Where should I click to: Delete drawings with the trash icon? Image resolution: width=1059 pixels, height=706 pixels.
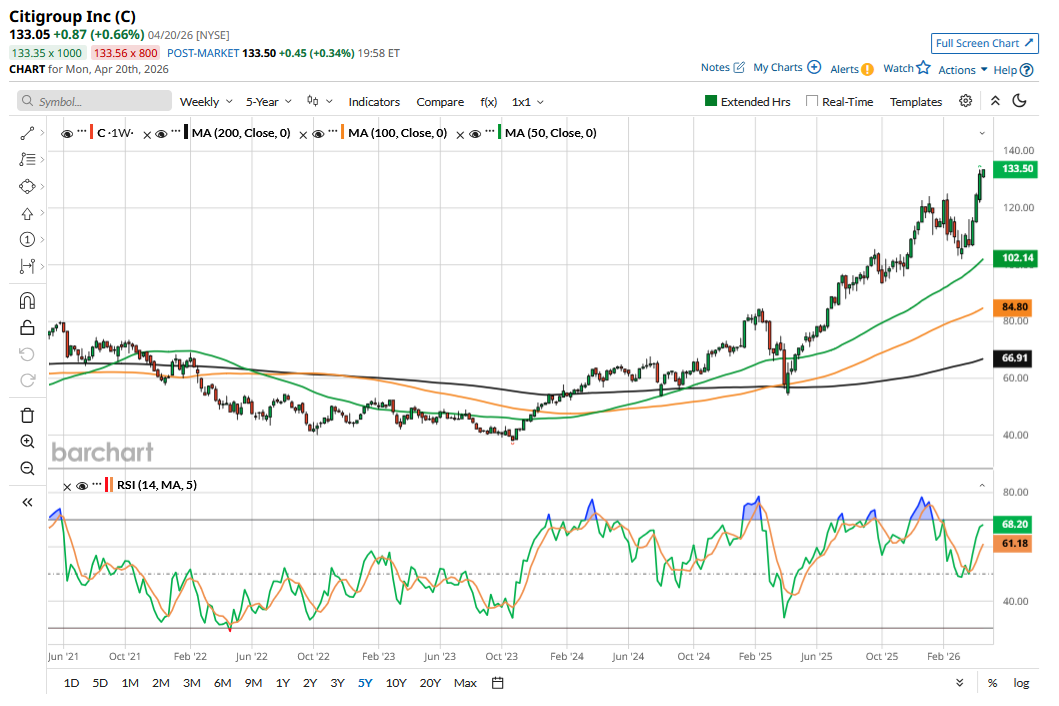coord(27,415)
